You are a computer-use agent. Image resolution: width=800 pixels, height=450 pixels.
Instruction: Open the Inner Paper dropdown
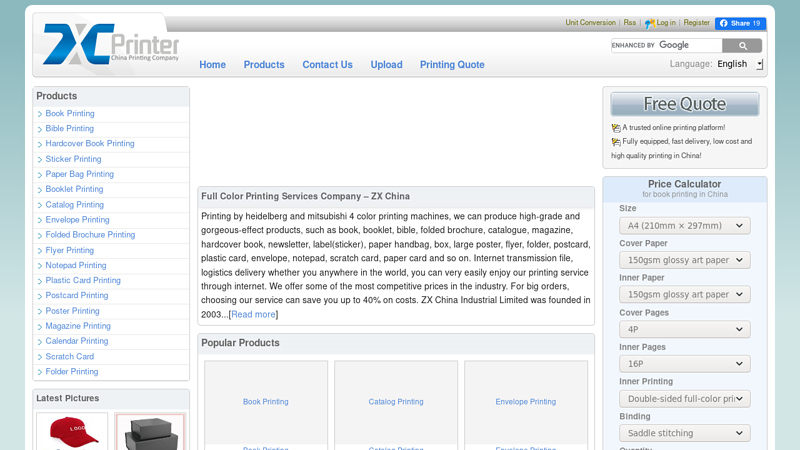[x=685, y=294]
